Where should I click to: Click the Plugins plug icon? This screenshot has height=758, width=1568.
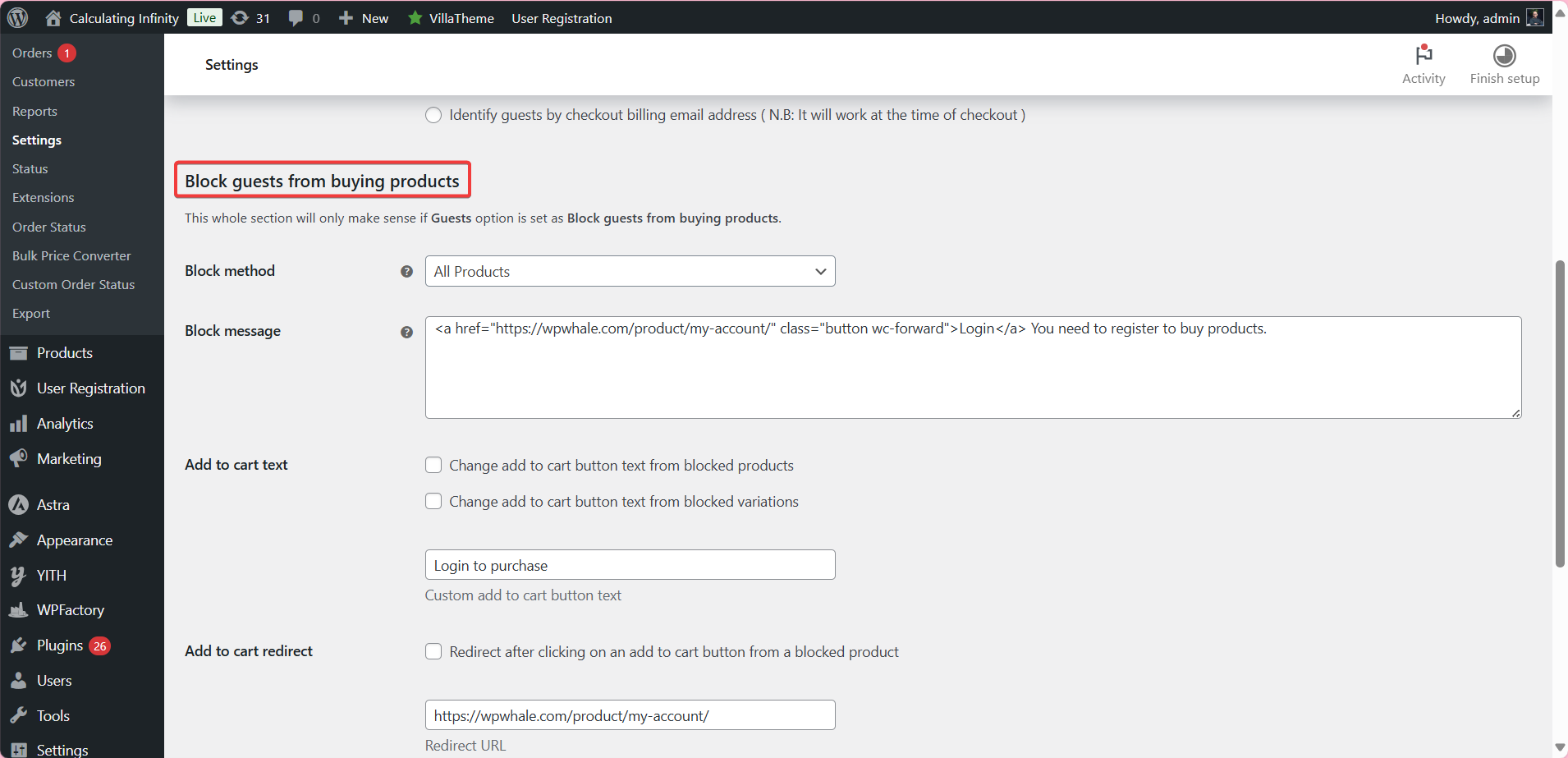tap(18, 645)
